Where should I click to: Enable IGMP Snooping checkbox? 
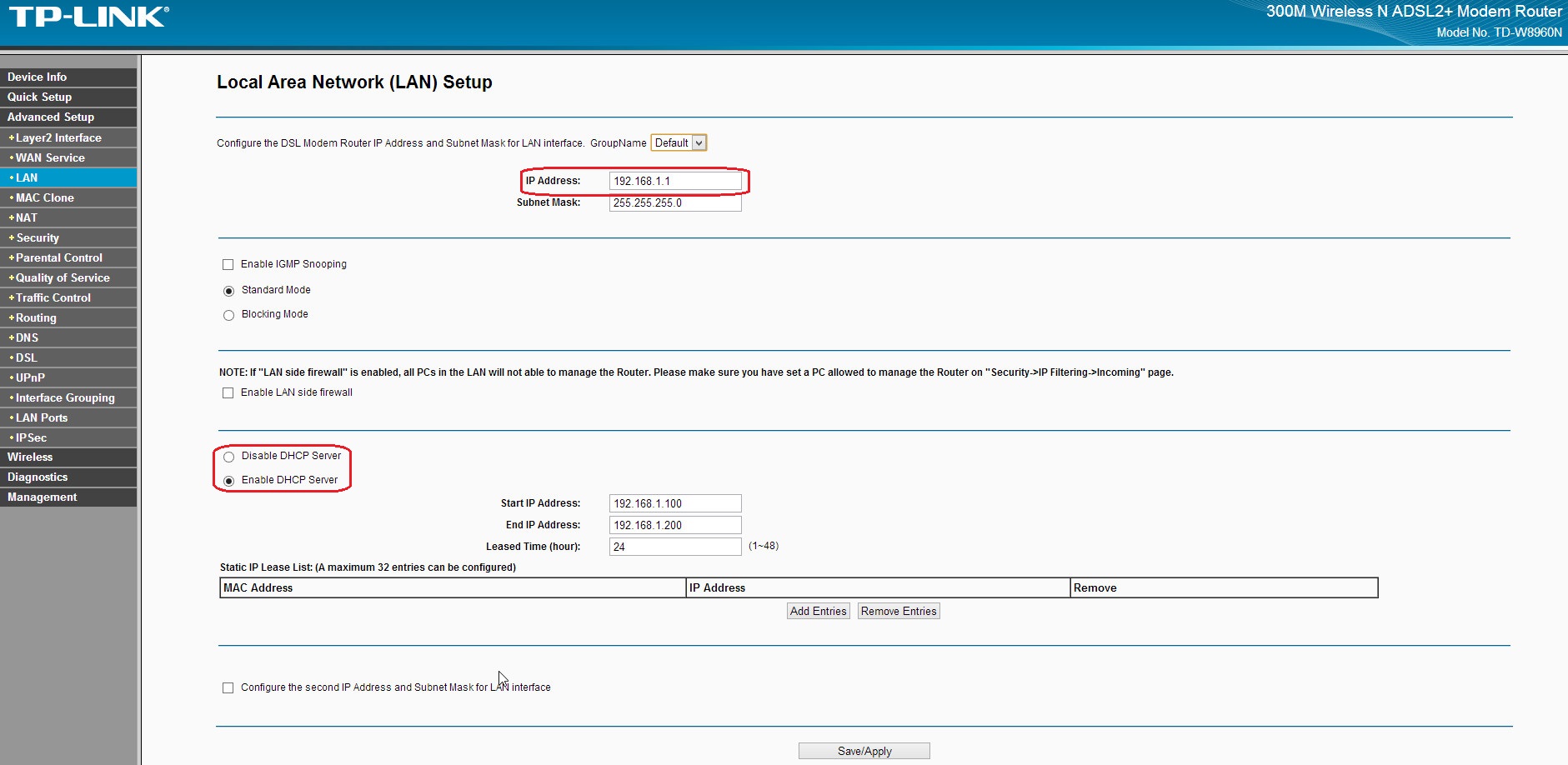(x=228, y=264)
